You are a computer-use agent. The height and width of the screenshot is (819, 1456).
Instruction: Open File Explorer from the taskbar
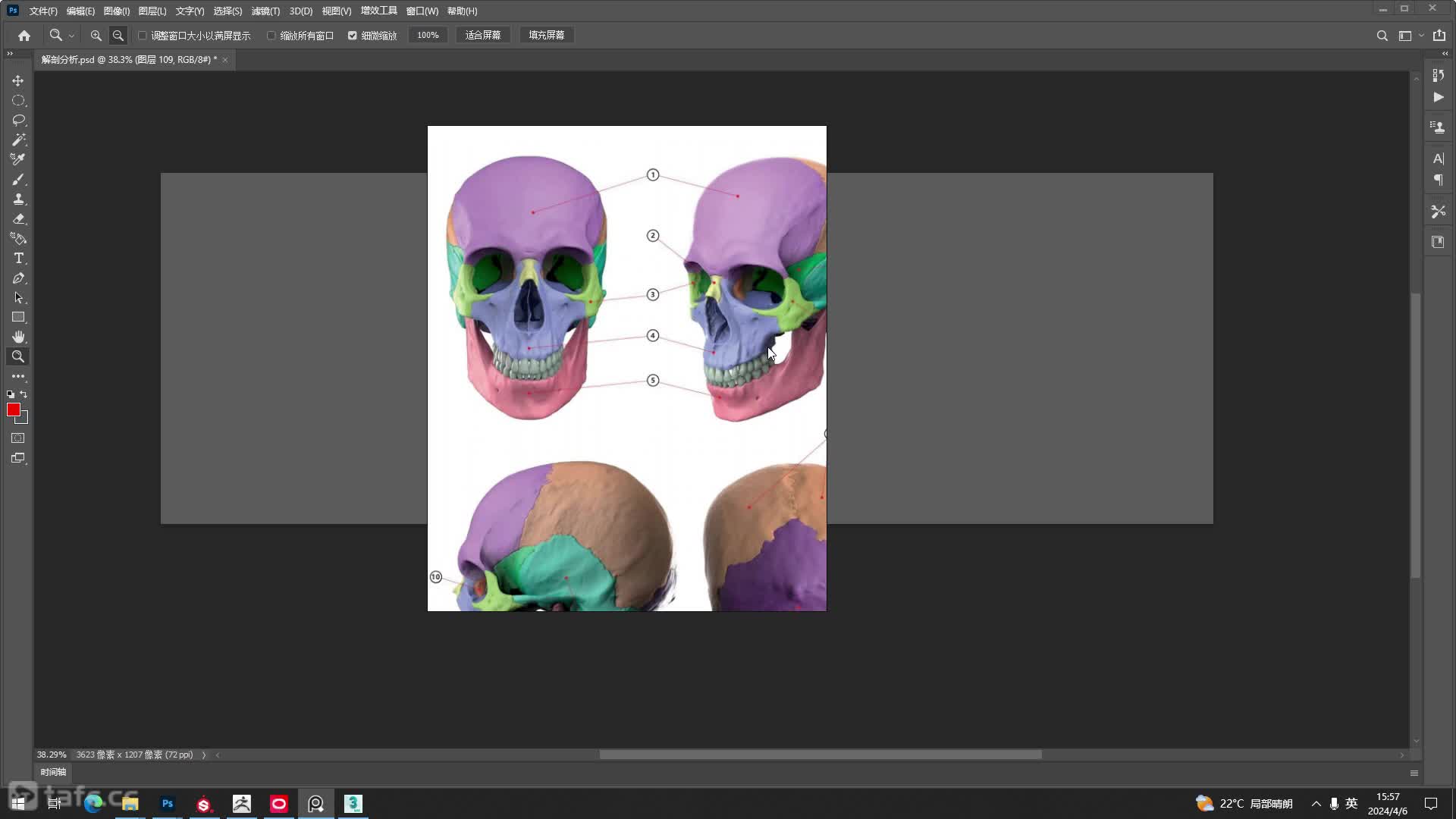pos(130,804)
